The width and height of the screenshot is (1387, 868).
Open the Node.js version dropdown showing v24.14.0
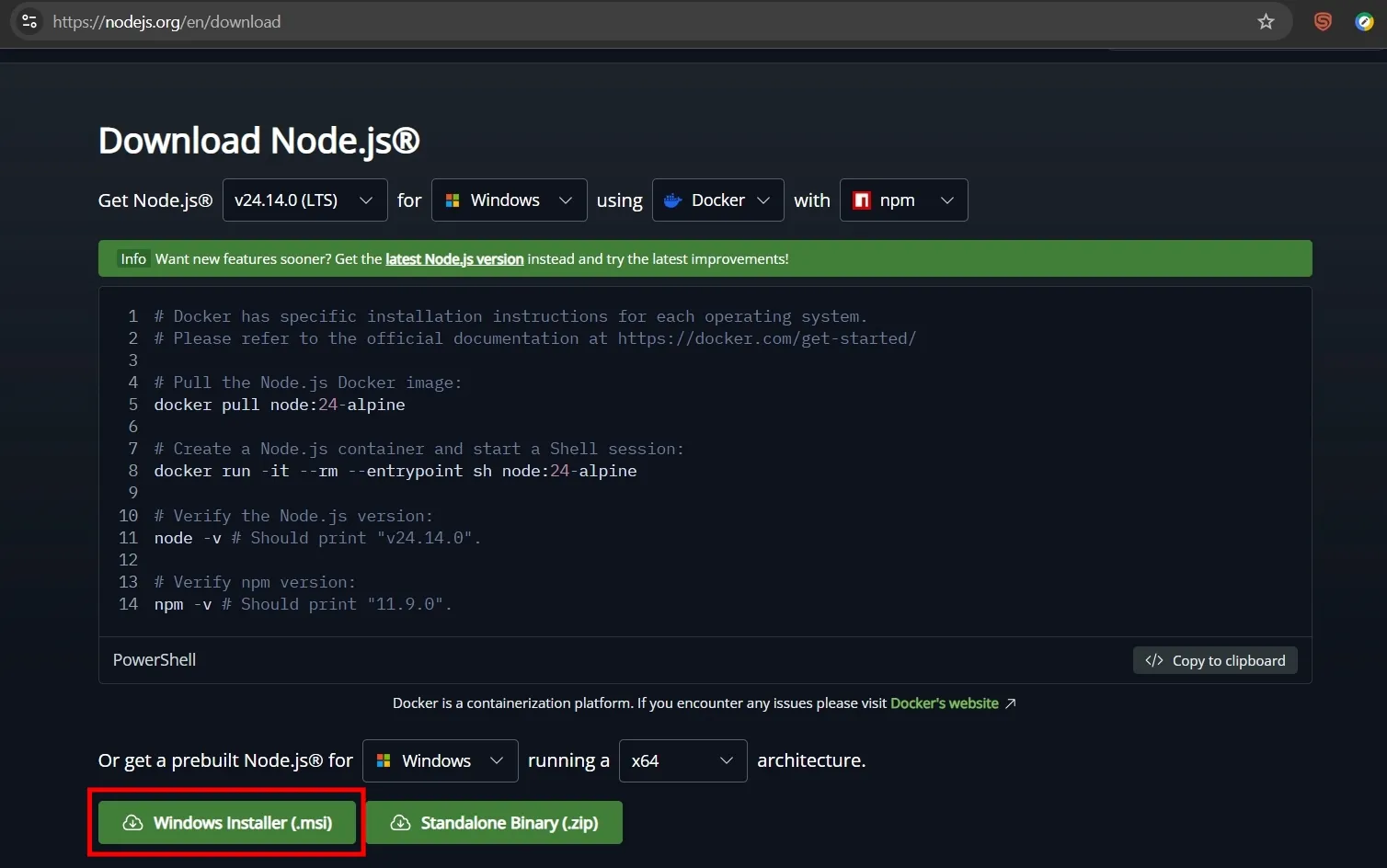pyautogui.click(x=304, y=200)
